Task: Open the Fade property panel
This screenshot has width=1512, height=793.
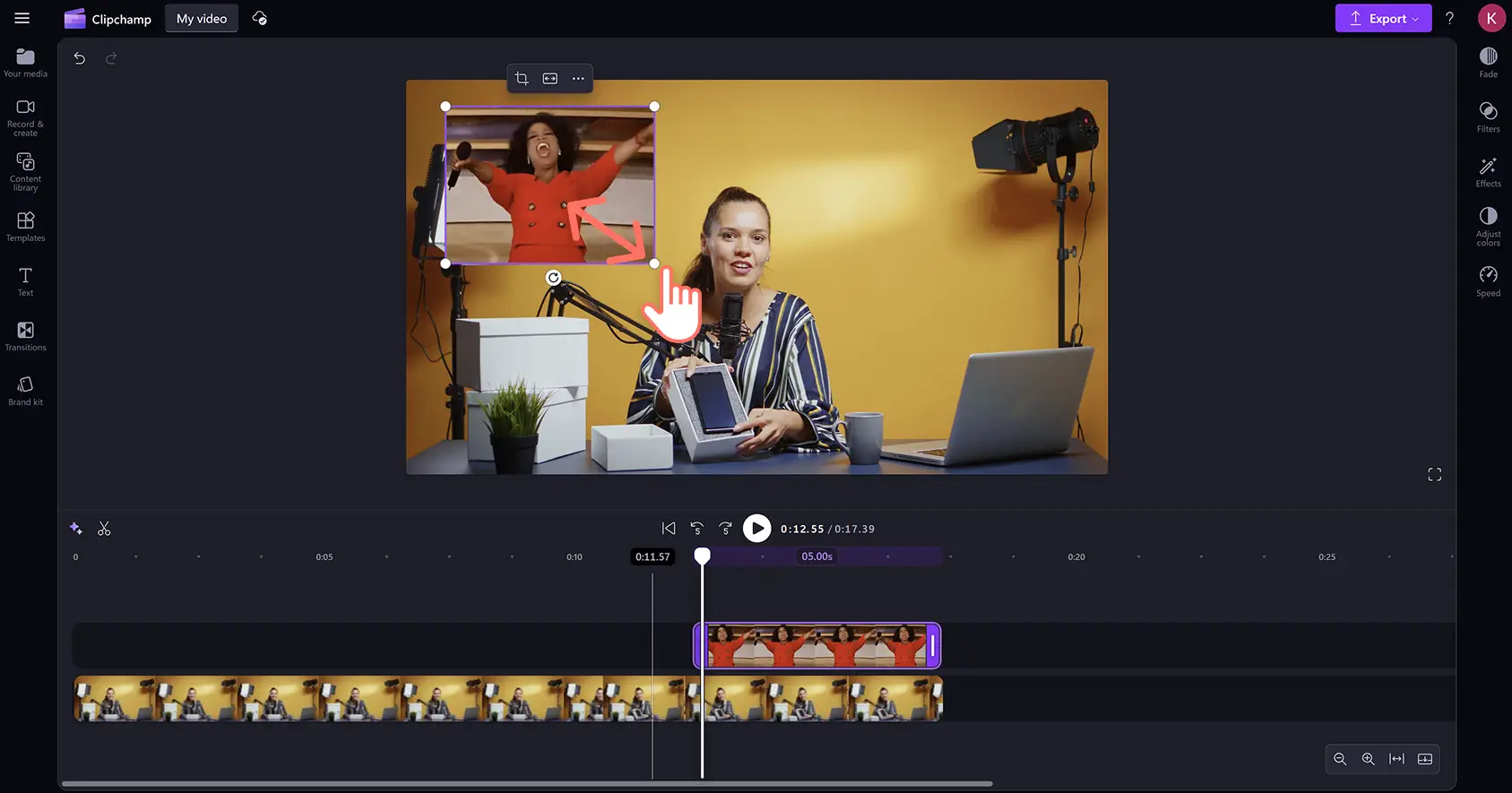Action: point(1488,63)
